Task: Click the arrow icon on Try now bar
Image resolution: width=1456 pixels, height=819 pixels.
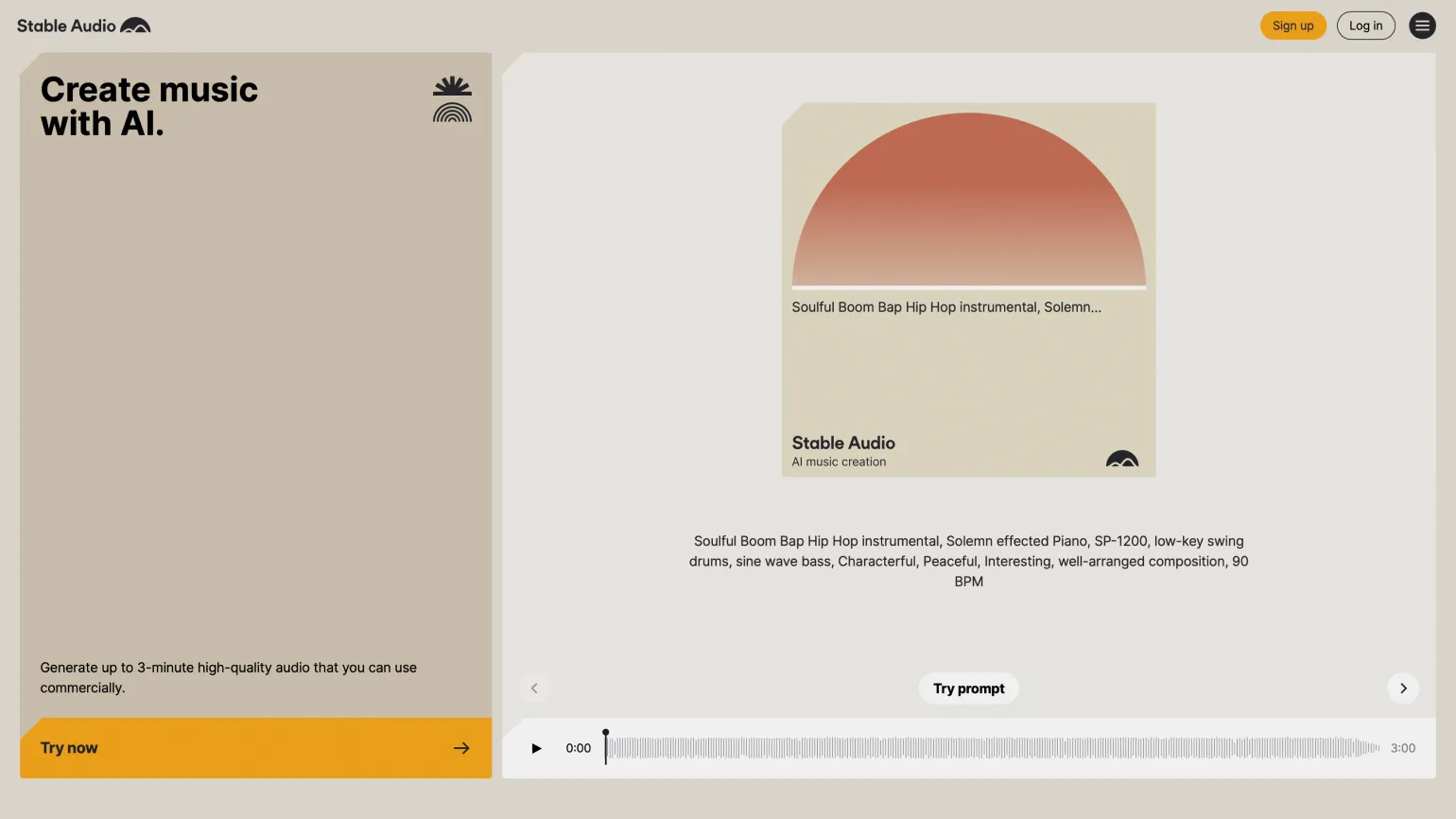Action: tap(461, 748)
